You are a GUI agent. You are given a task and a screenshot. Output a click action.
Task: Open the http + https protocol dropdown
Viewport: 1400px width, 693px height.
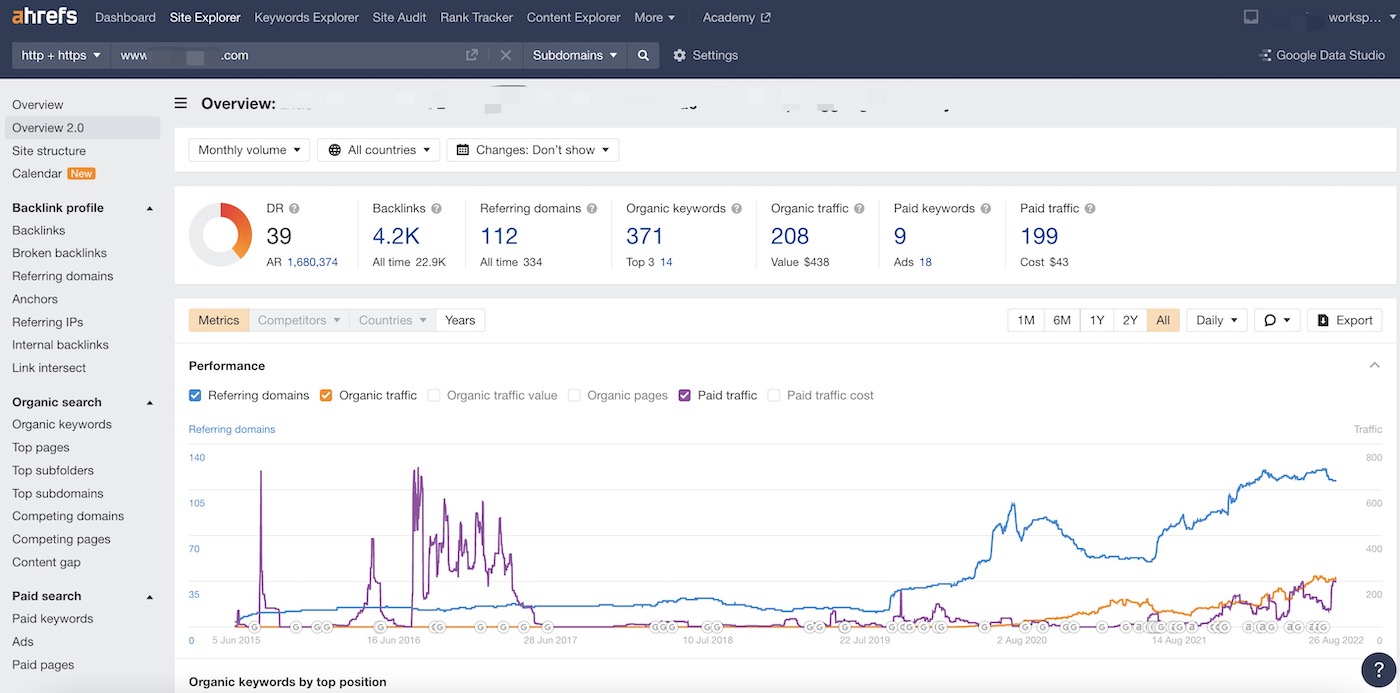[x=61, y=55]
